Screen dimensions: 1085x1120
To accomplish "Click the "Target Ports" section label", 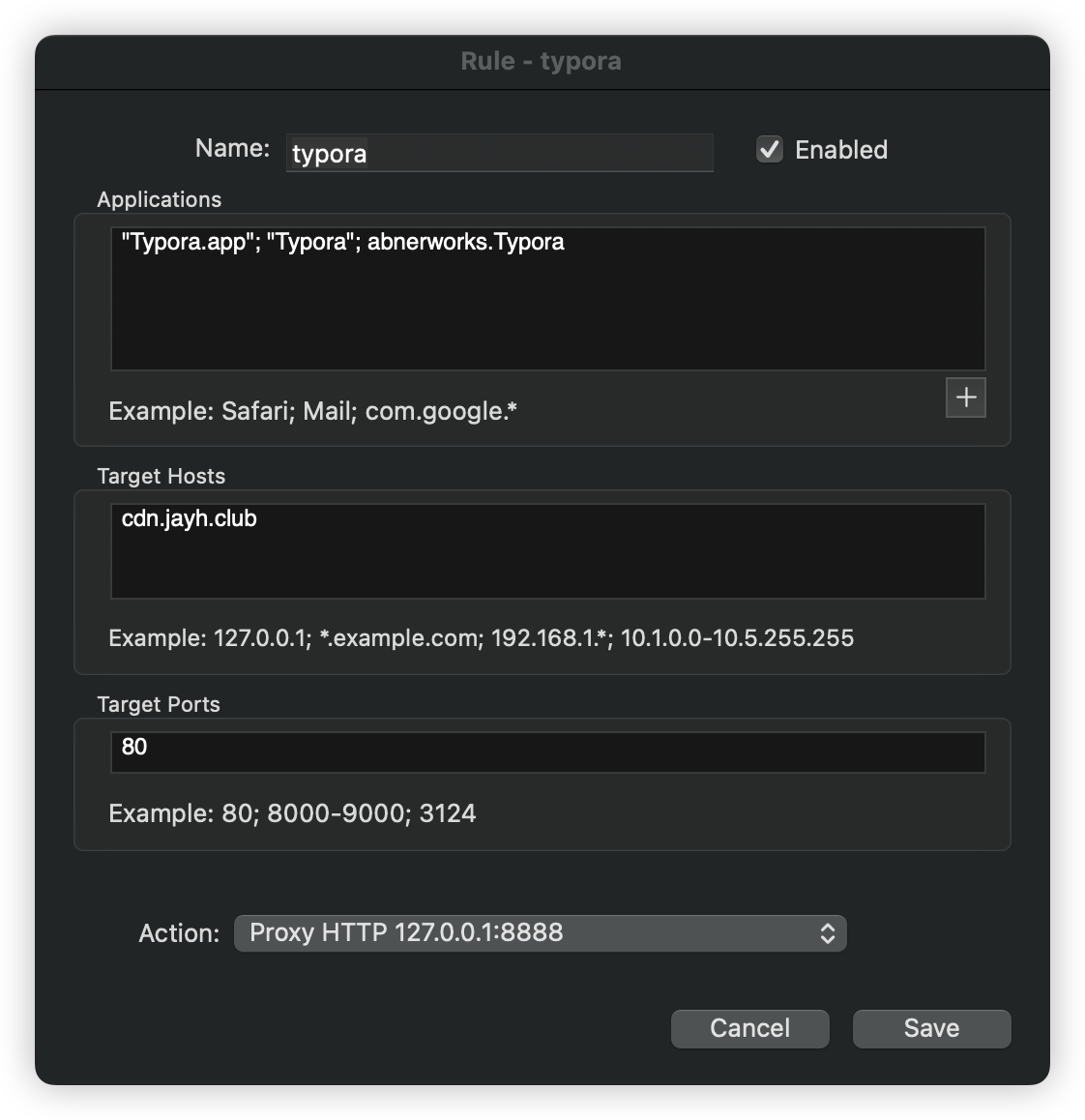I will click(159, 704).
